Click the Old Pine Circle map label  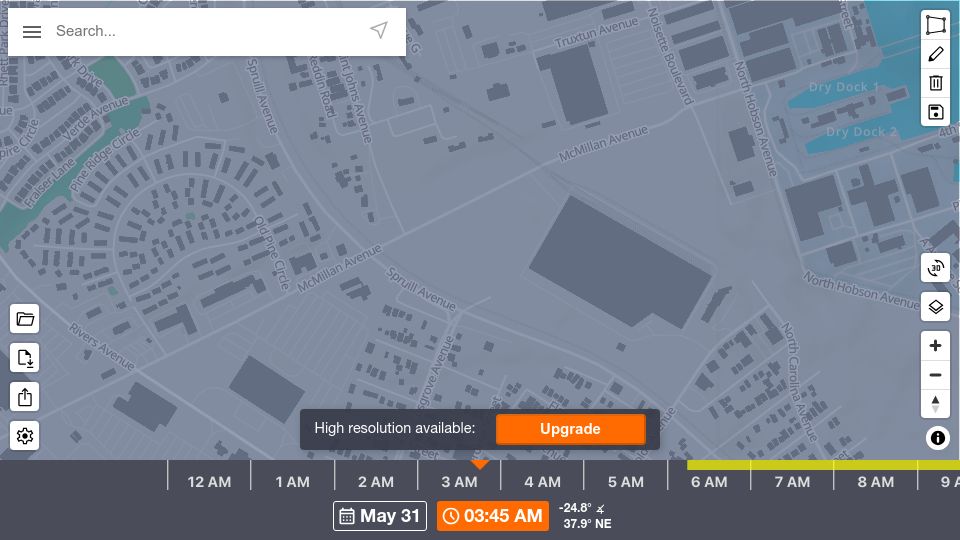tap(271, 252)
